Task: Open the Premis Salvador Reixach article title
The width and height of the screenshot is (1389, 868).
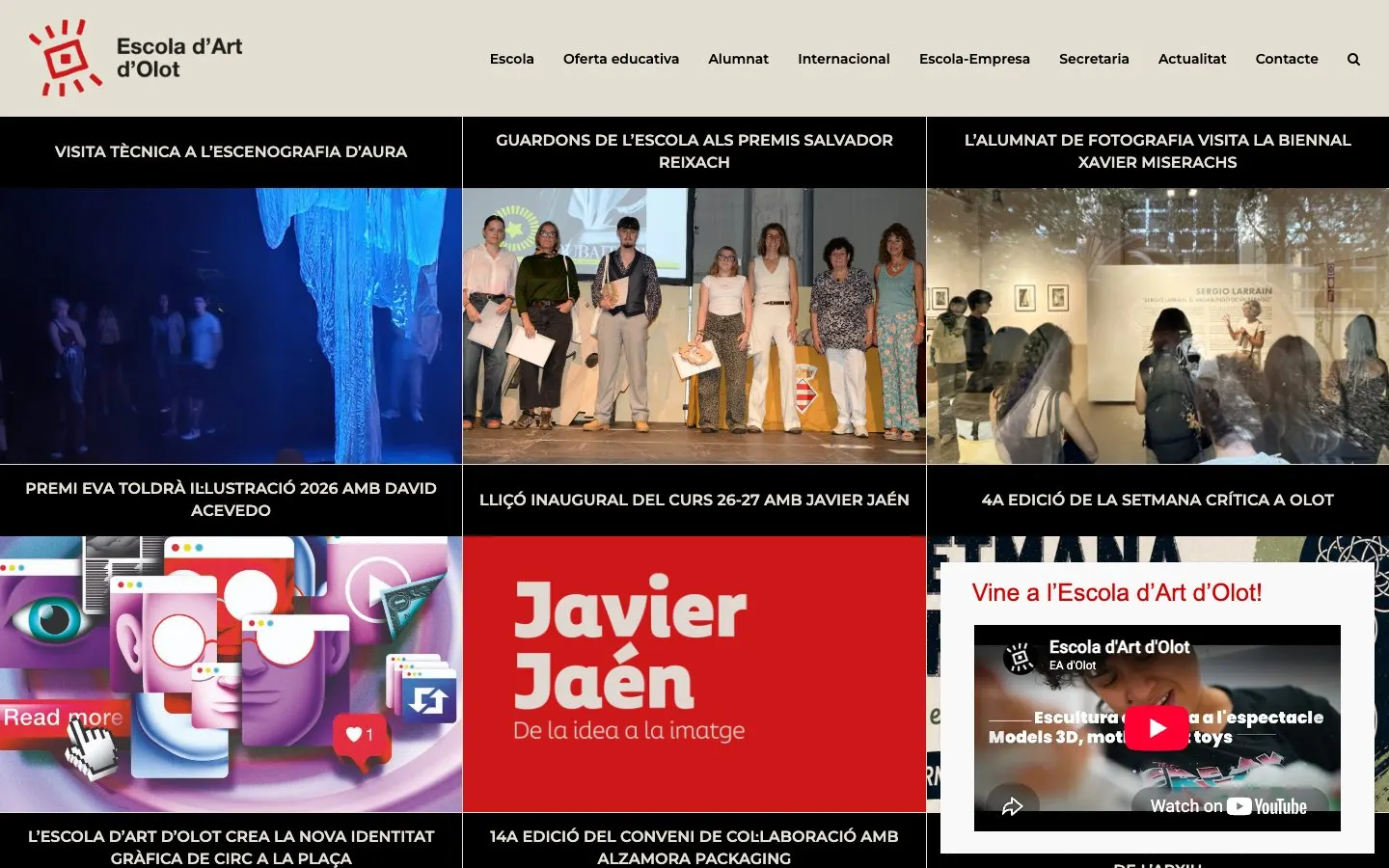Action: [694, 151]
